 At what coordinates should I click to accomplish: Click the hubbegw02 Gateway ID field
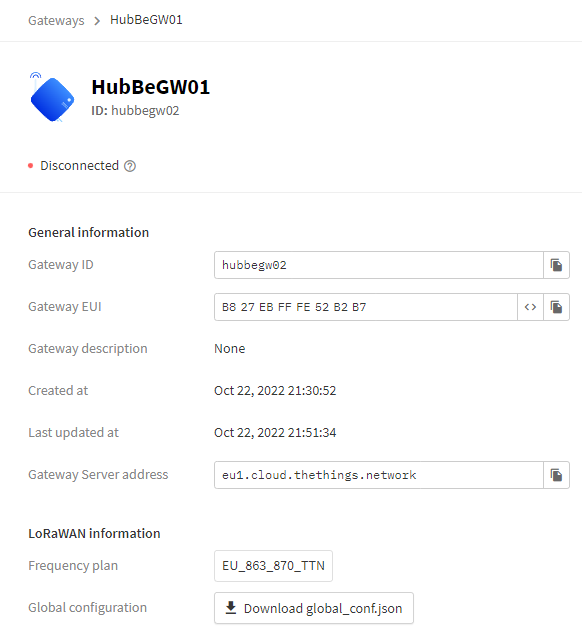coord(379,265)
